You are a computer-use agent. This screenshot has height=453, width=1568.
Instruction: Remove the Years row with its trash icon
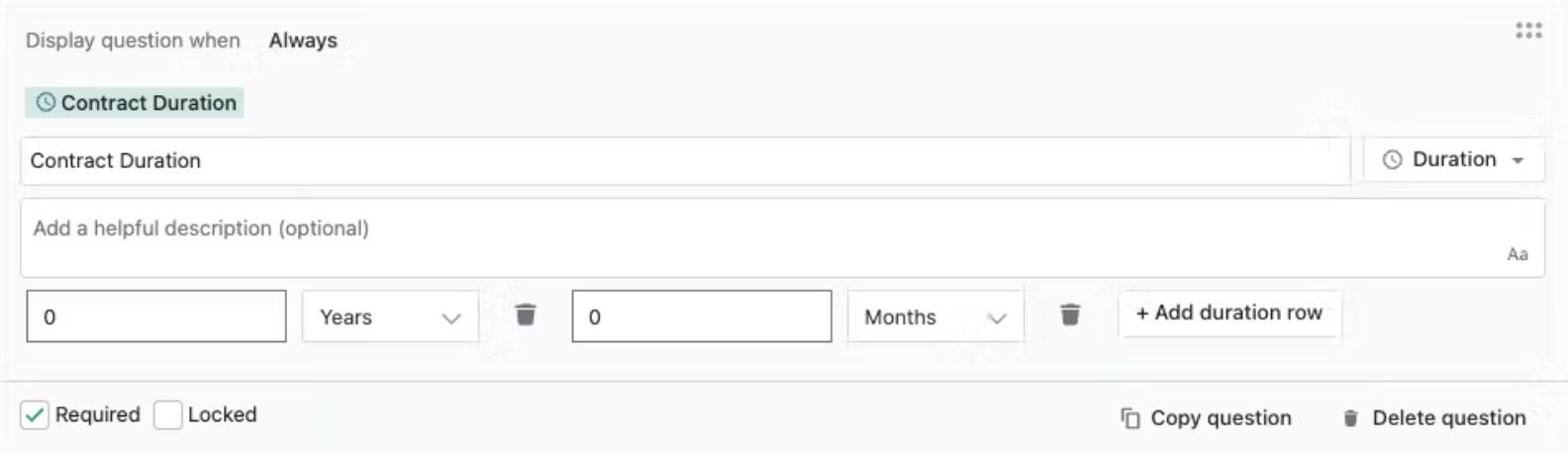(x=526, y=315)
